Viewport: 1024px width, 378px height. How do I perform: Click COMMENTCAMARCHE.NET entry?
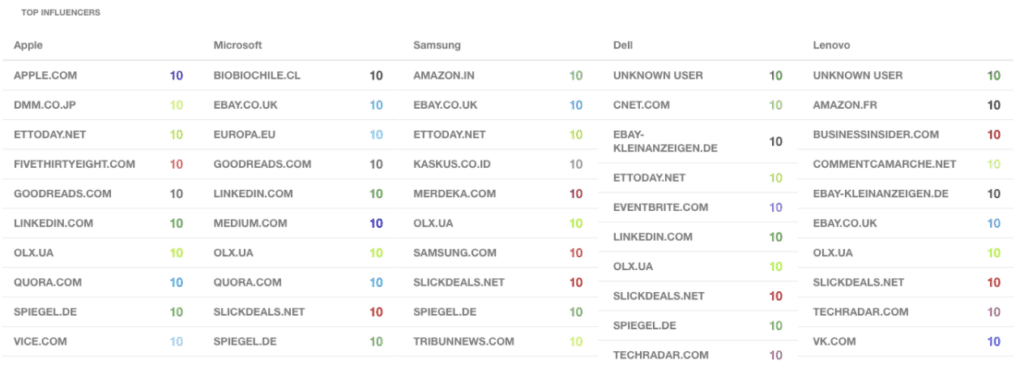pyautogui.click(x=884, y=164)
